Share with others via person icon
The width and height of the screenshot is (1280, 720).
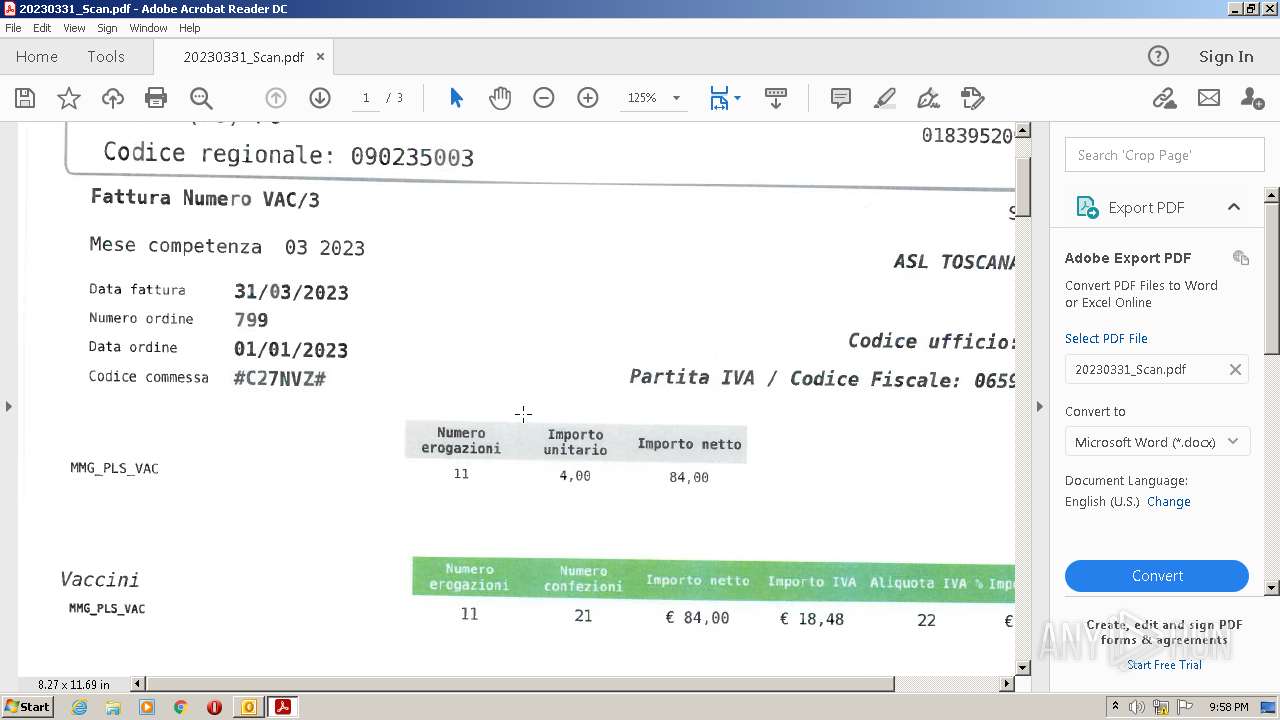(1252, 98)
